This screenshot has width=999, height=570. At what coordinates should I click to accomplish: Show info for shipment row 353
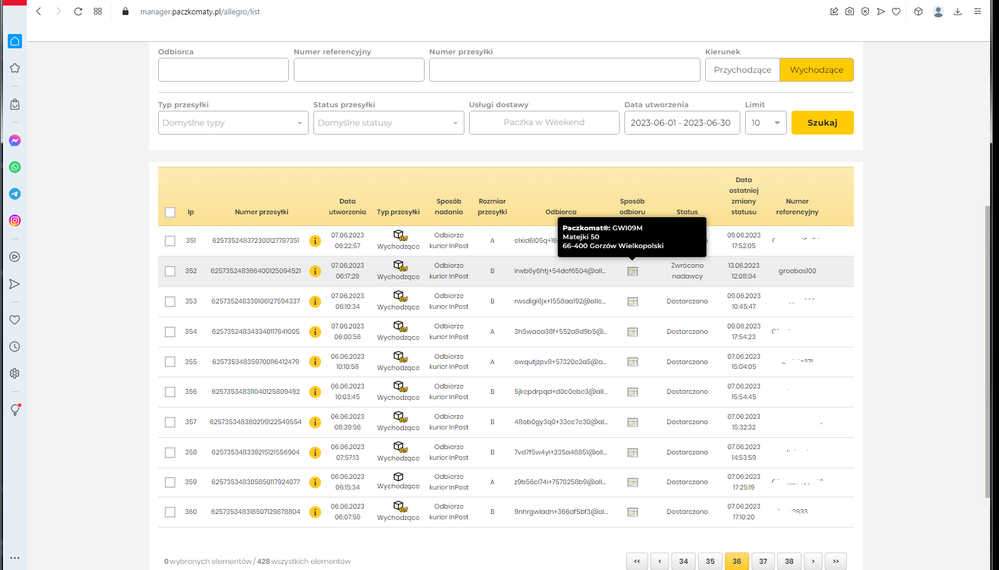tap(315, 302)
